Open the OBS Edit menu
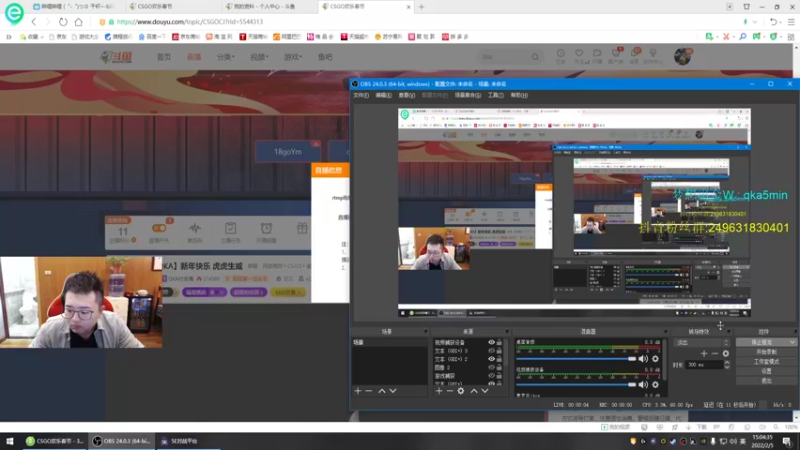800x450 pixels. (383, 95)
